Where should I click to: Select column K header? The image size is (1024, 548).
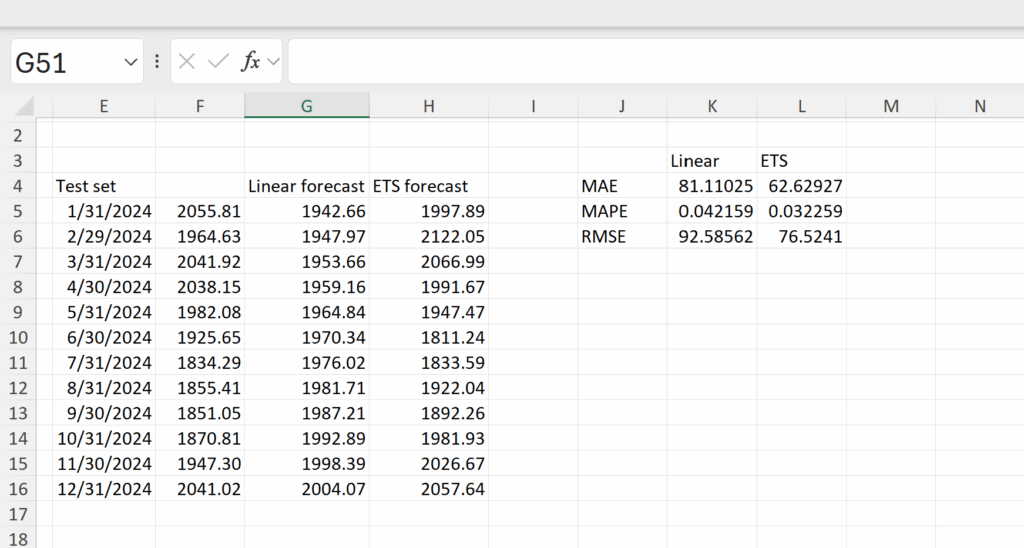(x=712, y=106)
